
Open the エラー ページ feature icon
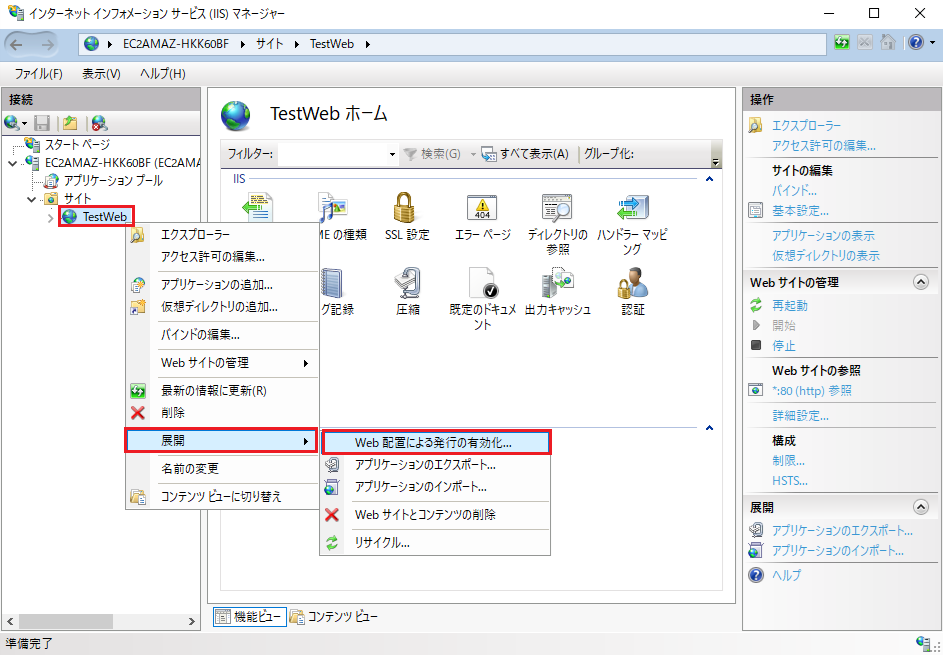pos(482,217)
